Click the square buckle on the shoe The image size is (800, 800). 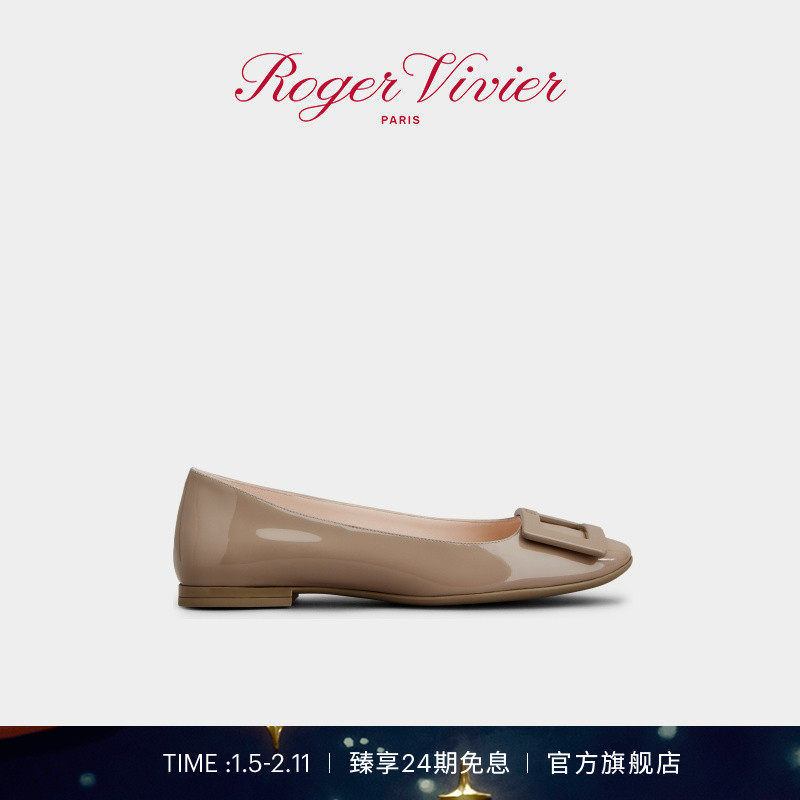560,532
